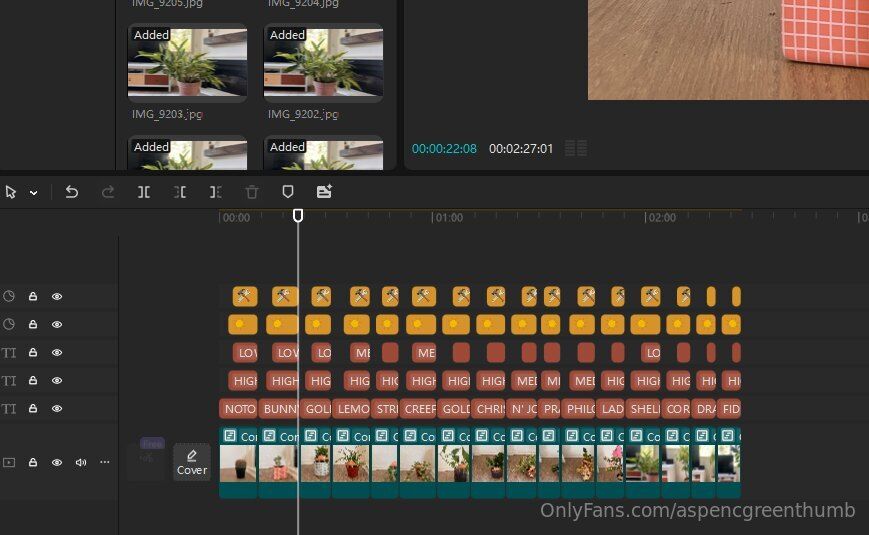
Task: Mute the main video track audio
Action: click(81, 463)
